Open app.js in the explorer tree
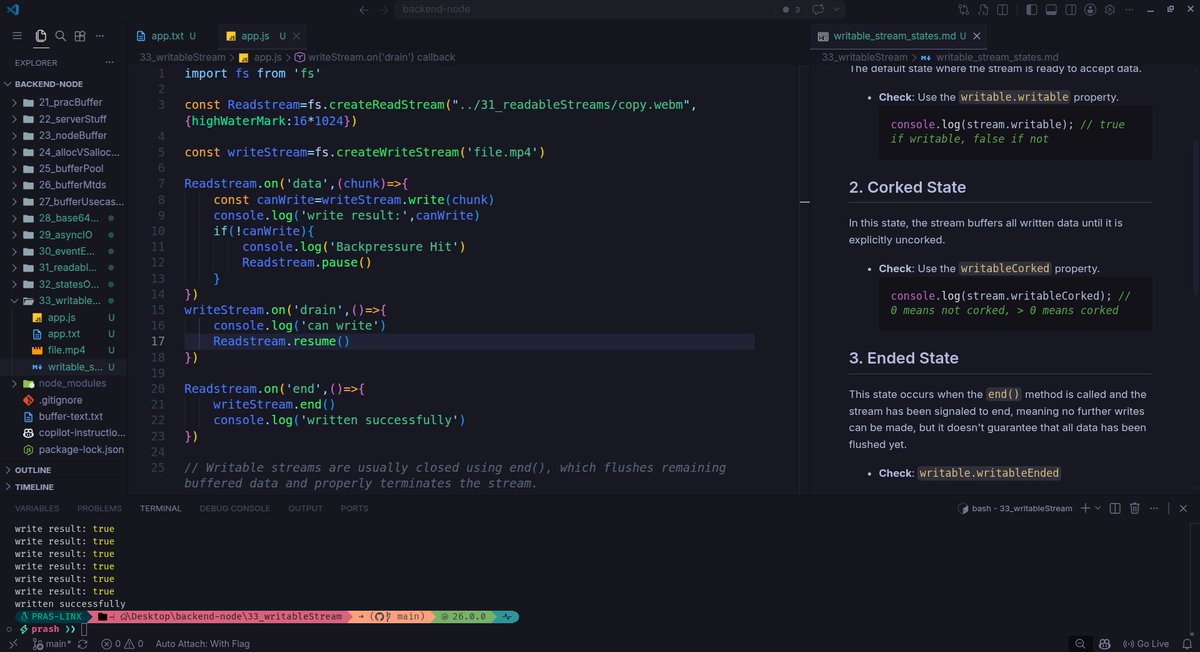1200x652 pixels. tap(62, 317)
